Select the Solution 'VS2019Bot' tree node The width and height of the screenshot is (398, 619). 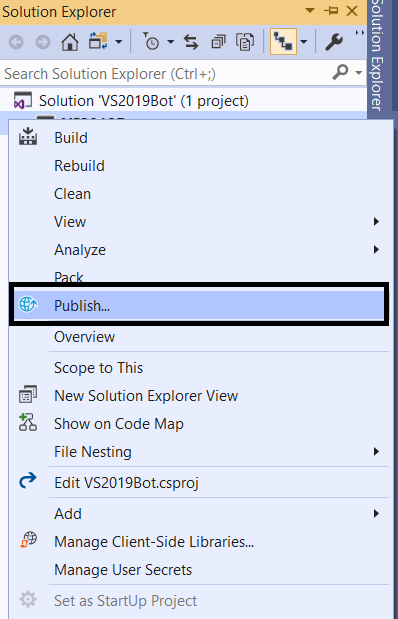pyautogui.click(x=144, y=101)
